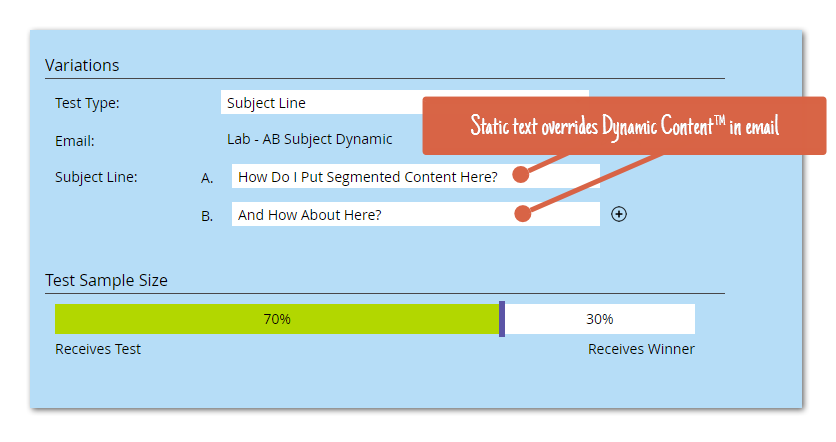Click the green 70% test portion bar
Screen dimensions: 836x442
tap(276, 319)
